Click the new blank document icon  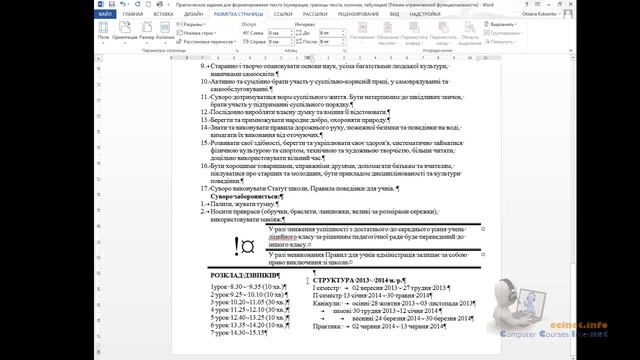tap(148, 4)
